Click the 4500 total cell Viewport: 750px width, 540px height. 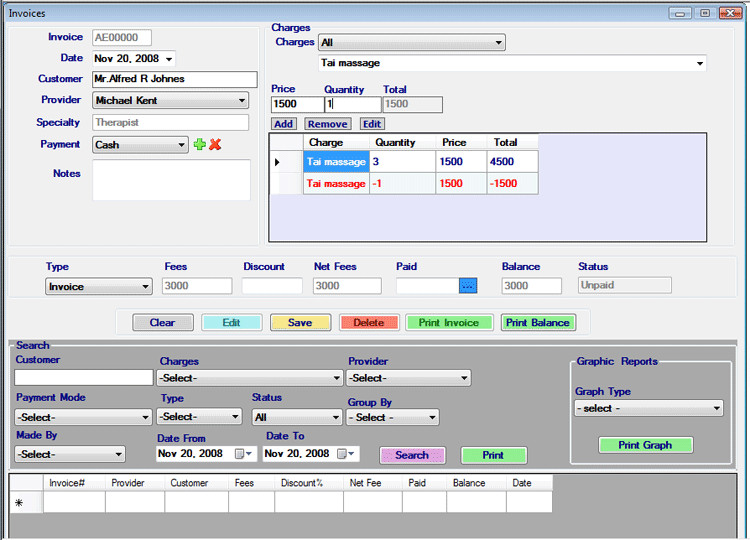click(x=512, y=162)
